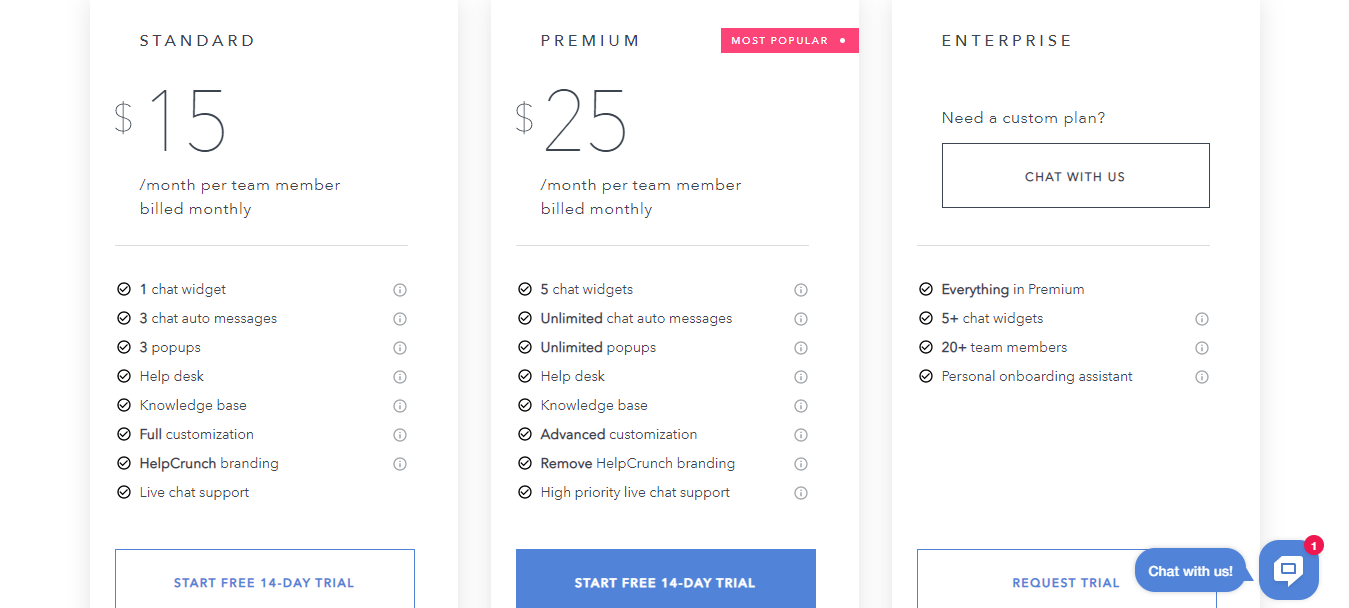This screenshot has height=608, width=1349.
Task: Click info icon beside Personal onboarding assistant
Action: (x=1202, y=376)
